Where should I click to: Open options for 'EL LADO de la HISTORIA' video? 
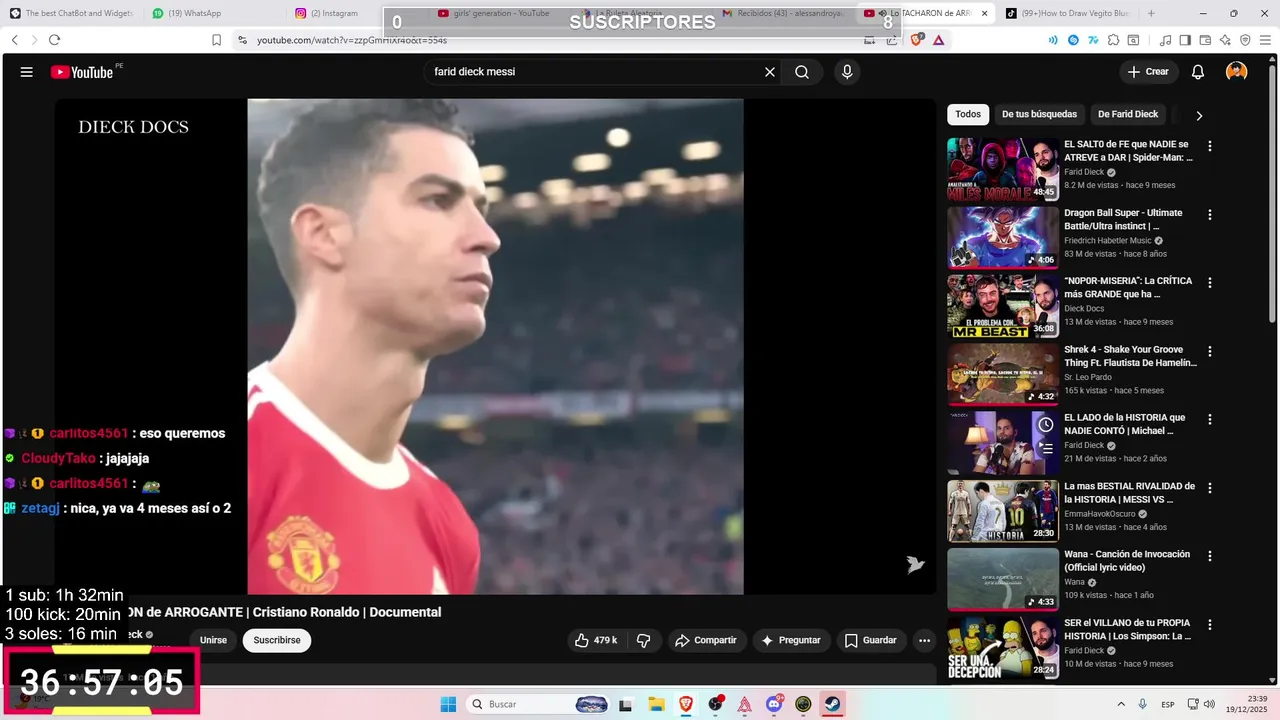pyautogui.click(x=1210, y=419)
